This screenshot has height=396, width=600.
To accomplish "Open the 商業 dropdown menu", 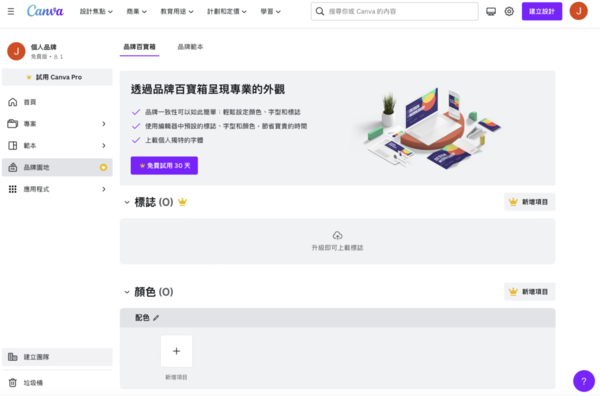I will point(137,11).
